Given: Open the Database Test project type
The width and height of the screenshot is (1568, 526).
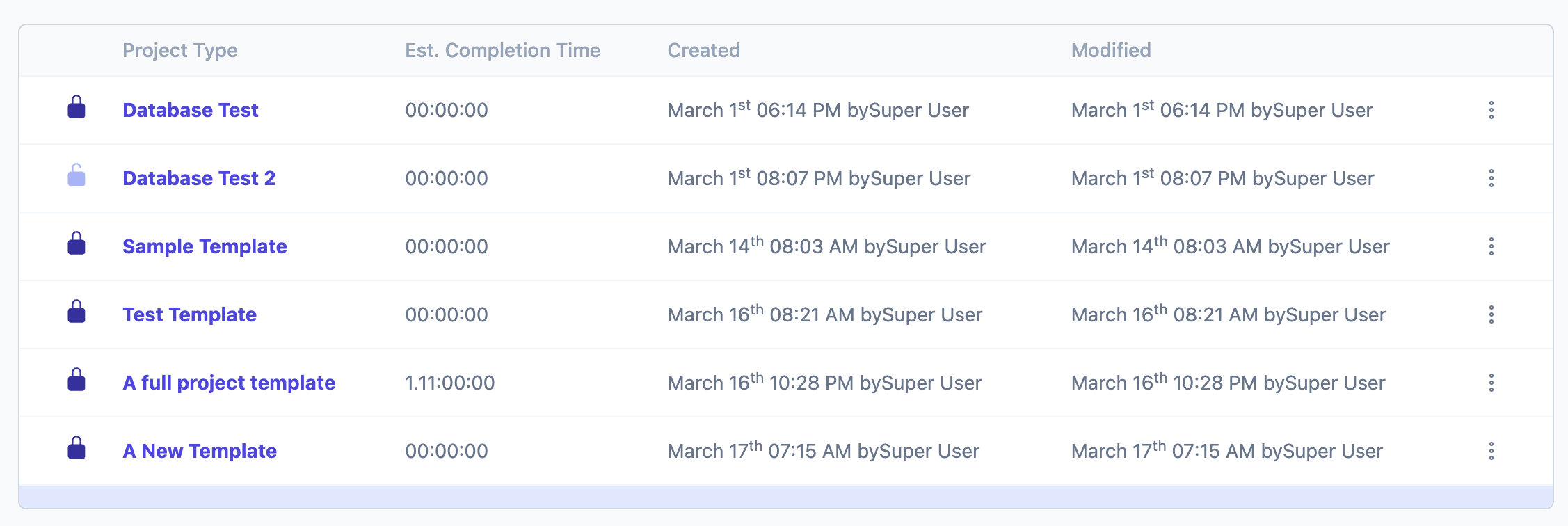Looking at the screenshot, I should pyautogui.click(x=190, y=110).
